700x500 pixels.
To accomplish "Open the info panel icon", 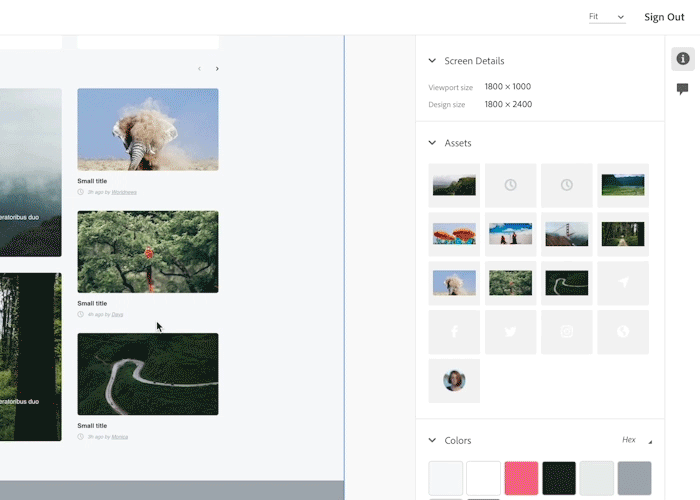I will coord(683,58).
